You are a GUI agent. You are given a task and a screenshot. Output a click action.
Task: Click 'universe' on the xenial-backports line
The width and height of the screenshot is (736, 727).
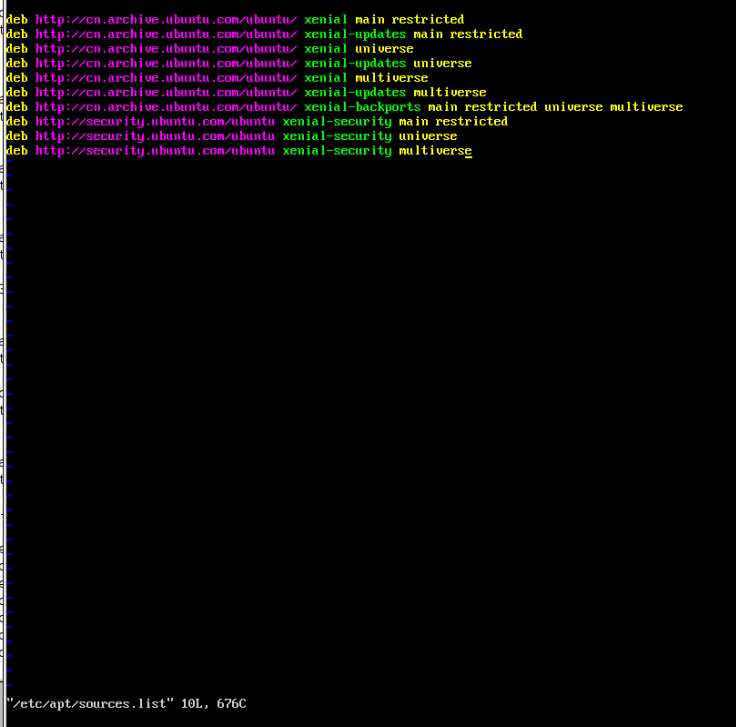point(573,107)
